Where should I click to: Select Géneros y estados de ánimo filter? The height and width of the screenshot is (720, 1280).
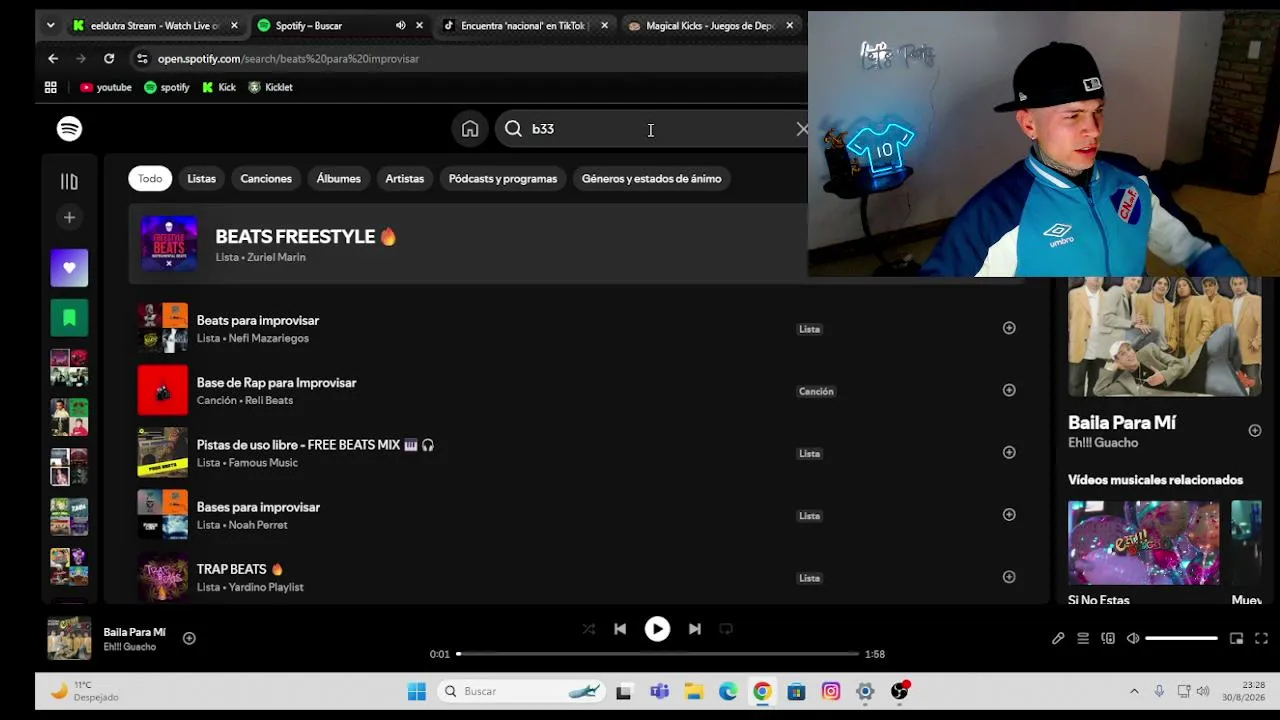pyautogui.click(x=651, y=179)
